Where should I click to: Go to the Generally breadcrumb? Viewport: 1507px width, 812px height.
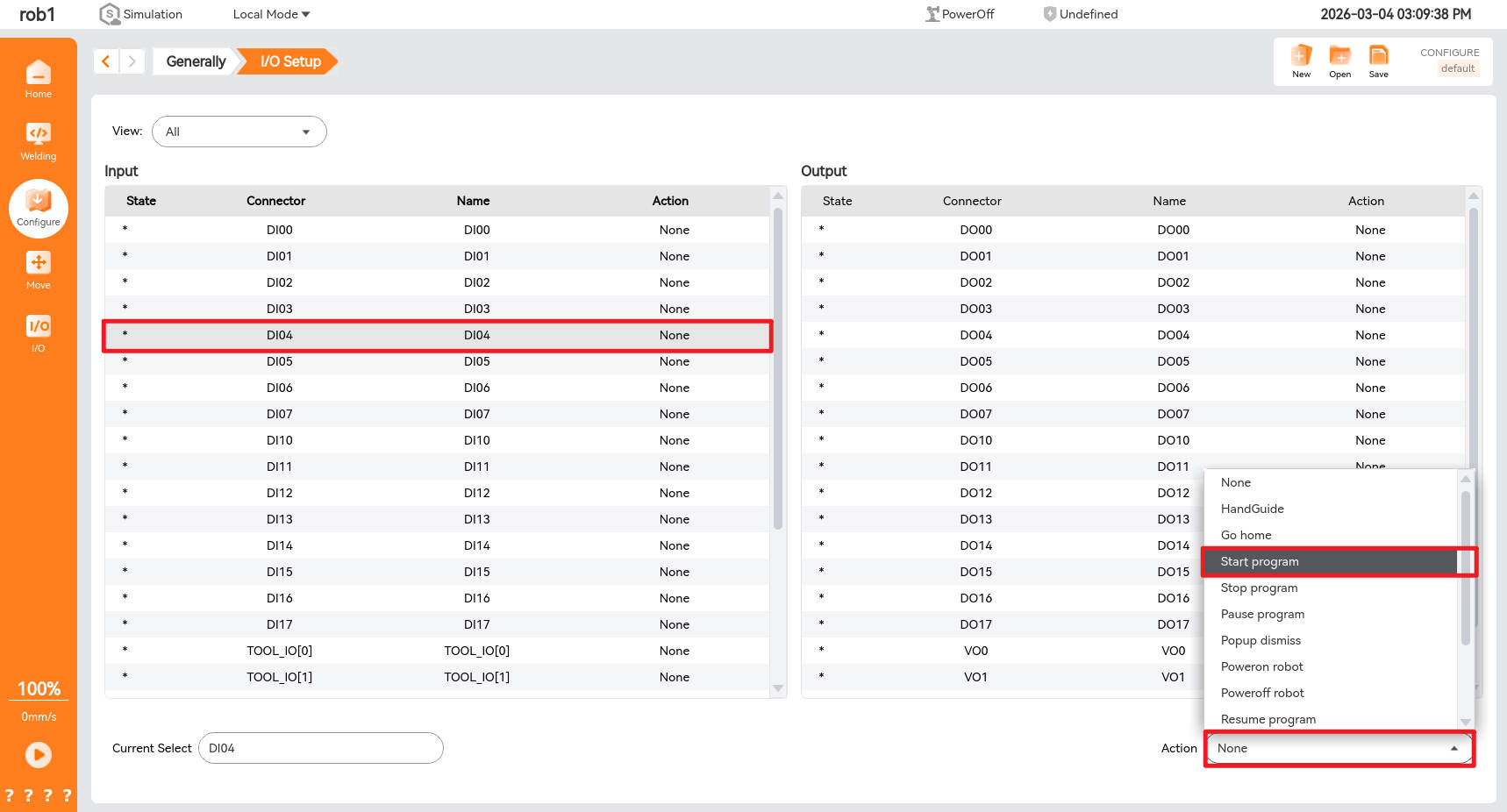196,61
